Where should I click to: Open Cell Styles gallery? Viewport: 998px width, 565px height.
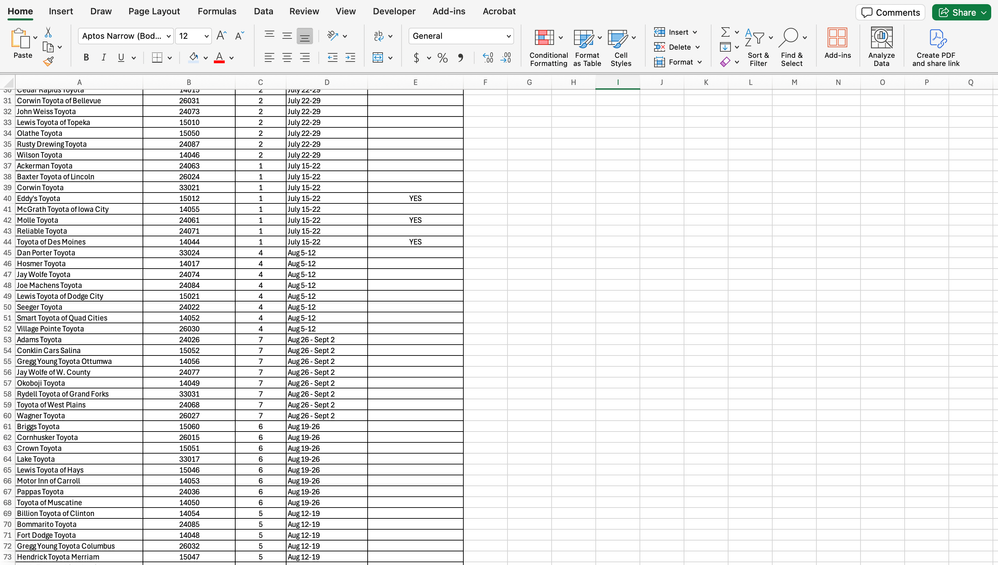point(621,47)
